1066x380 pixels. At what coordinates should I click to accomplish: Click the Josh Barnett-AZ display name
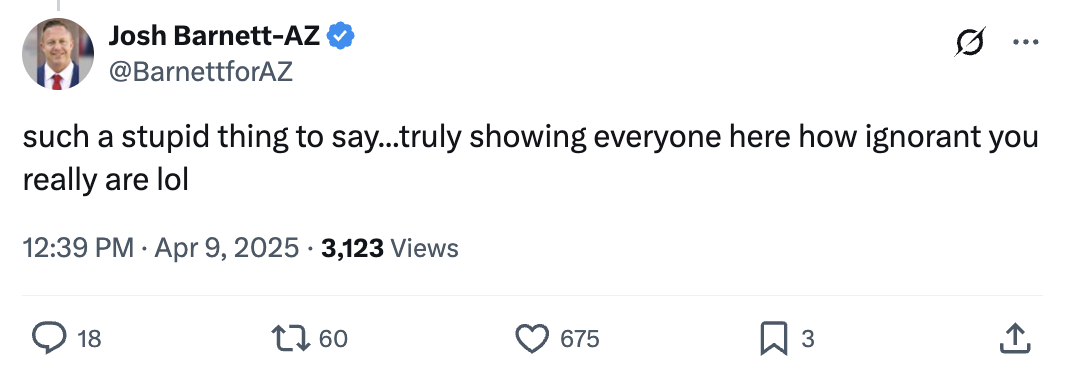(x=214, y=35)
